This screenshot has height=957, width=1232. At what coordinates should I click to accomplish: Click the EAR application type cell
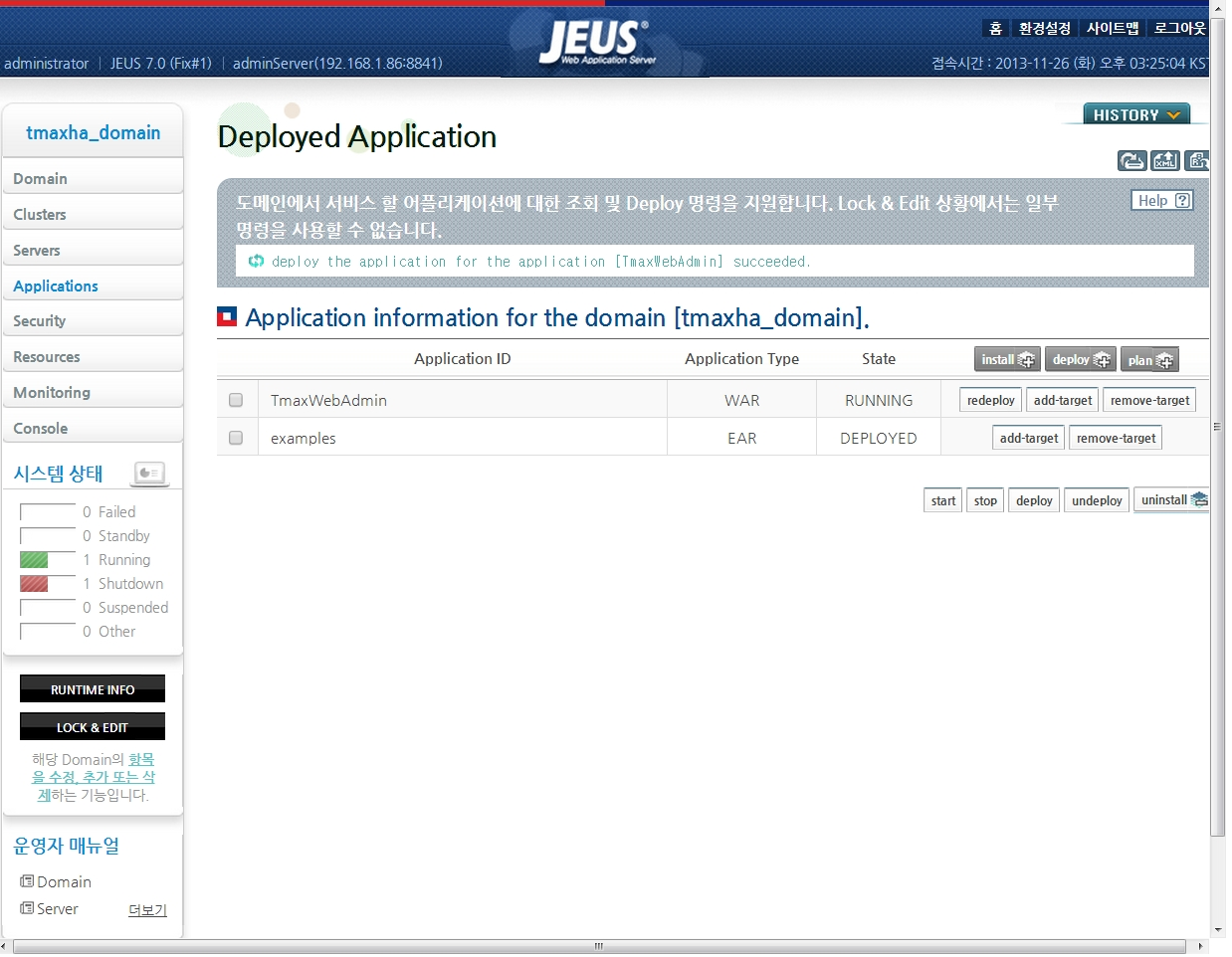[741, 438]
